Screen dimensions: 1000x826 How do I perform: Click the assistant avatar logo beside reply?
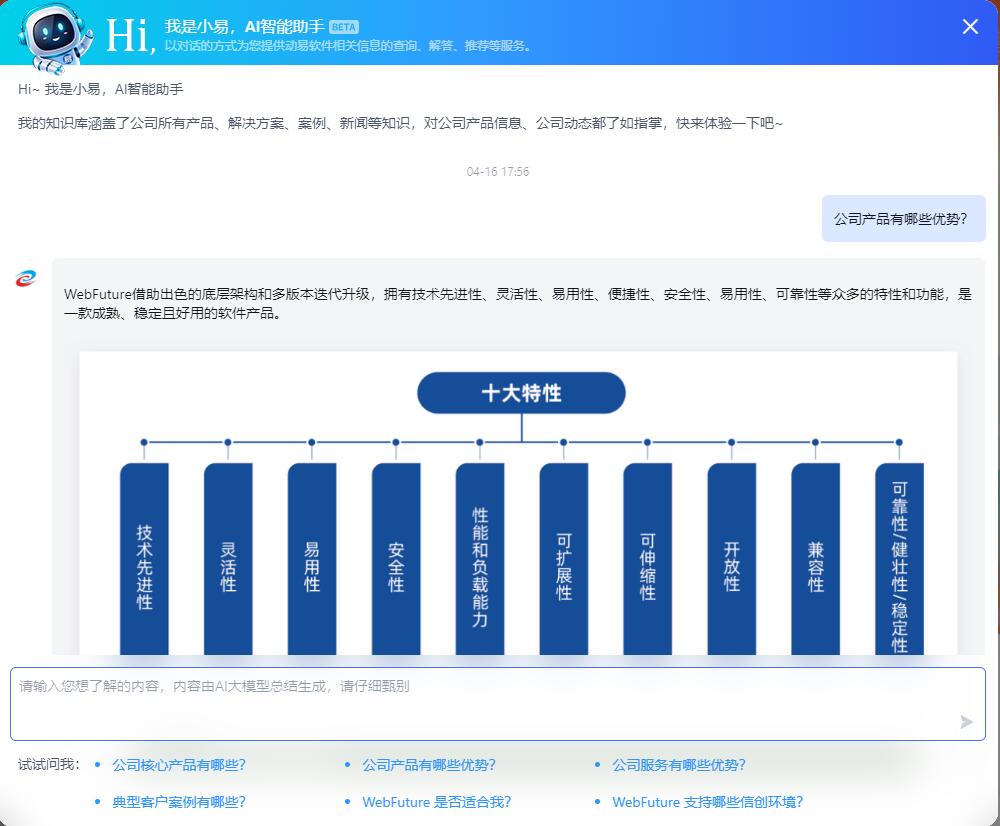tap(26, 278)
